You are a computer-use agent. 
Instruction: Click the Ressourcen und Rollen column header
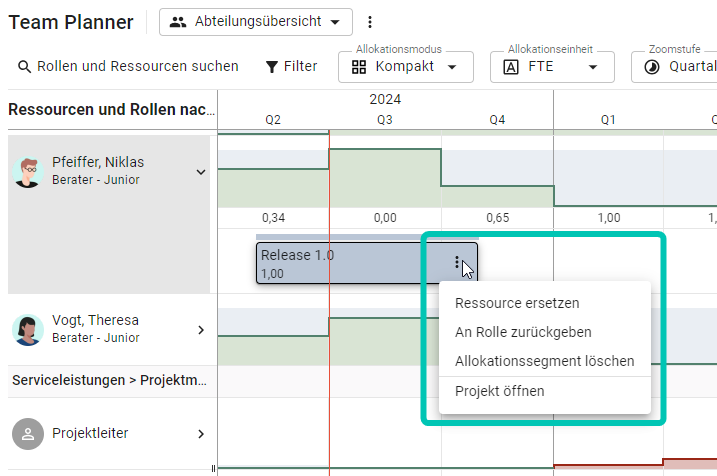(x=112, y=110)
